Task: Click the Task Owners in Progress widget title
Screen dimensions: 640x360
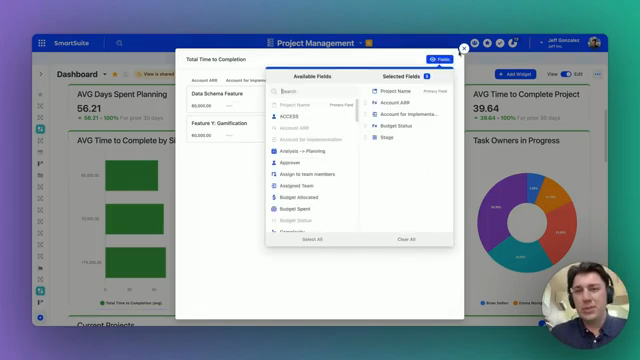Action: pos(516,140)
